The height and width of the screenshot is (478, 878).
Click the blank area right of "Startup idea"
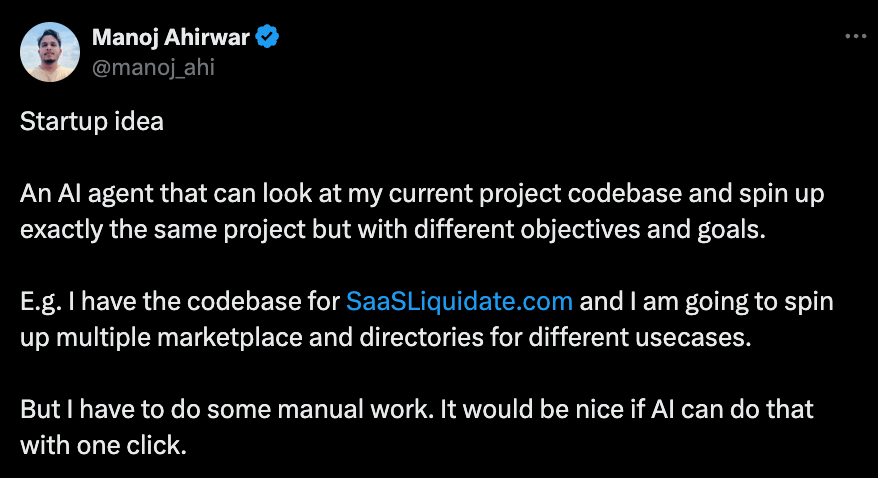click(504, 121)
